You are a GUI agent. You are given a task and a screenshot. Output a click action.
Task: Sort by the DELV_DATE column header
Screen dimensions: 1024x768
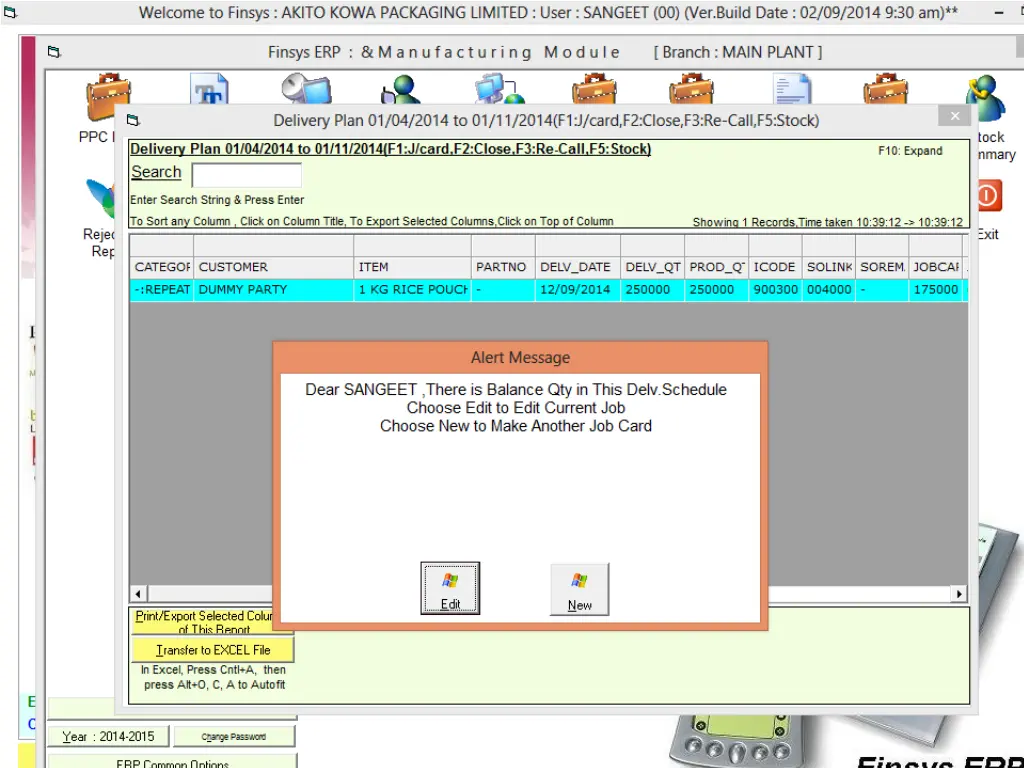(577, 267)
